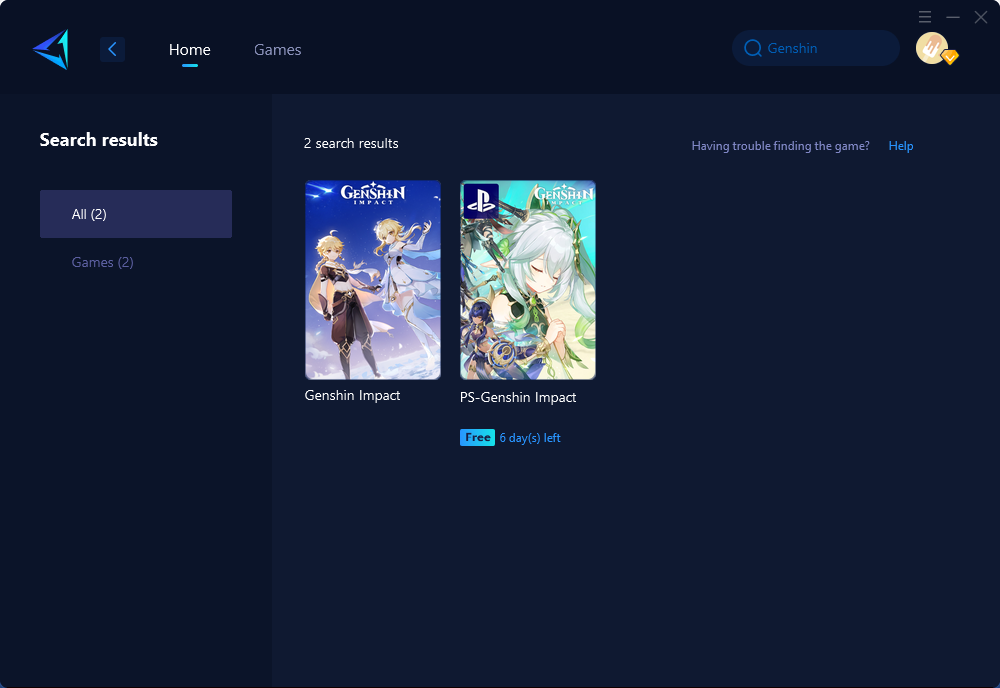Click the PS-Genshin Impact title text

pyautogui.click(x=518, y=397)
